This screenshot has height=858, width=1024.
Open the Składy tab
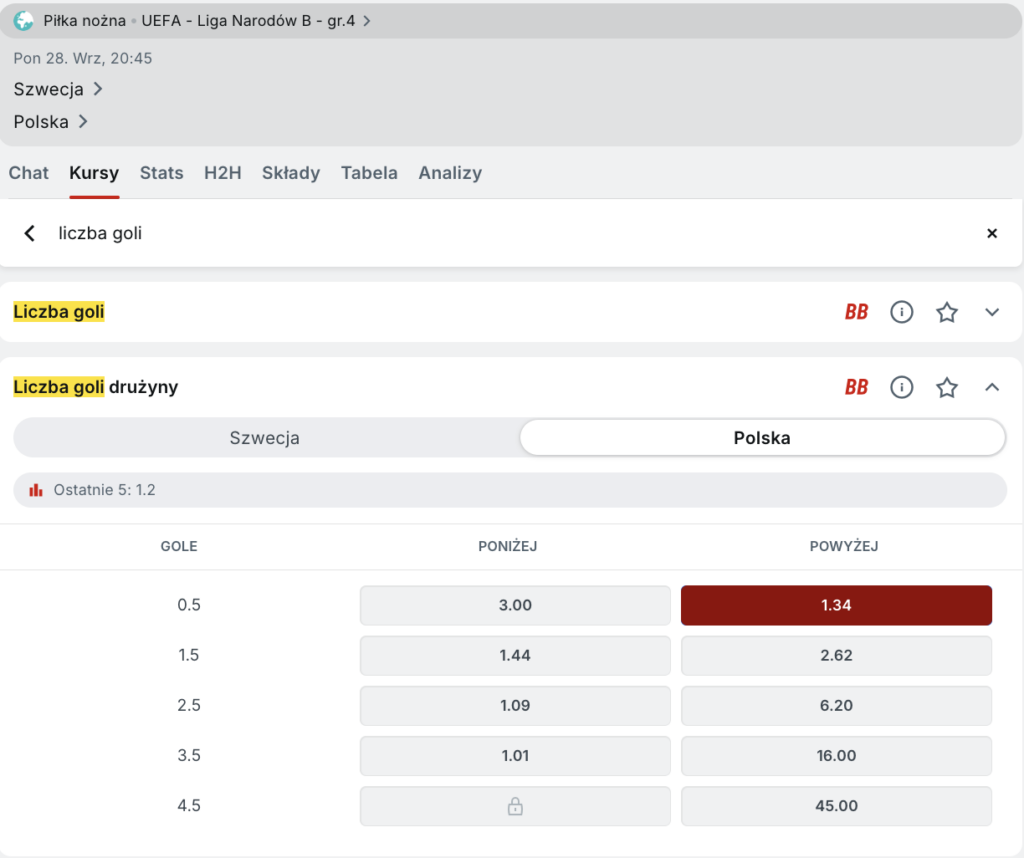pos(291,173)
